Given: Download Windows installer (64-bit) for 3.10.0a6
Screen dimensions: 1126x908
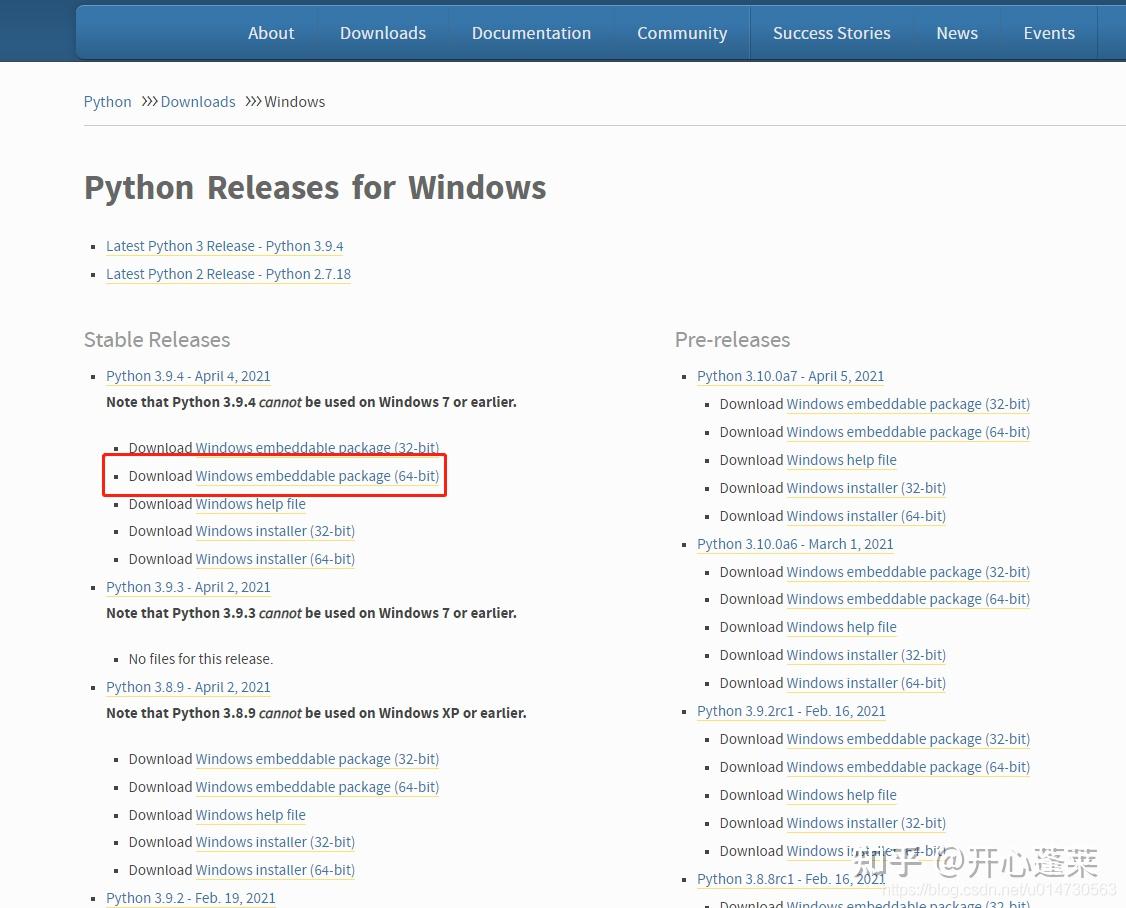Looking at the screenshot, I should (866, 683).
